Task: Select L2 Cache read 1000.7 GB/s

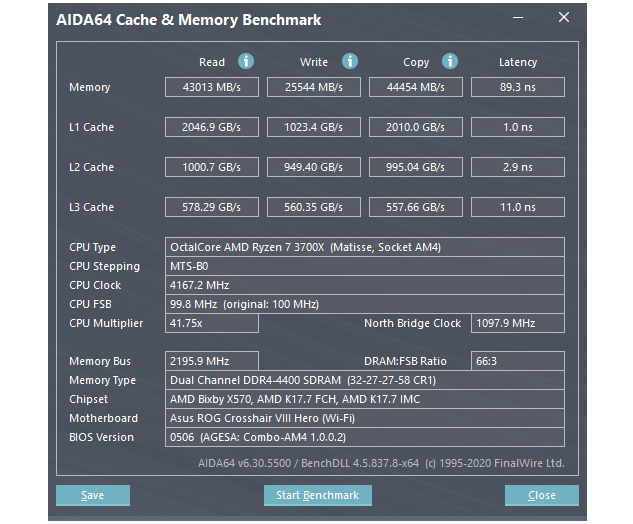Action: pyautogui.click(x=212, y=167)
